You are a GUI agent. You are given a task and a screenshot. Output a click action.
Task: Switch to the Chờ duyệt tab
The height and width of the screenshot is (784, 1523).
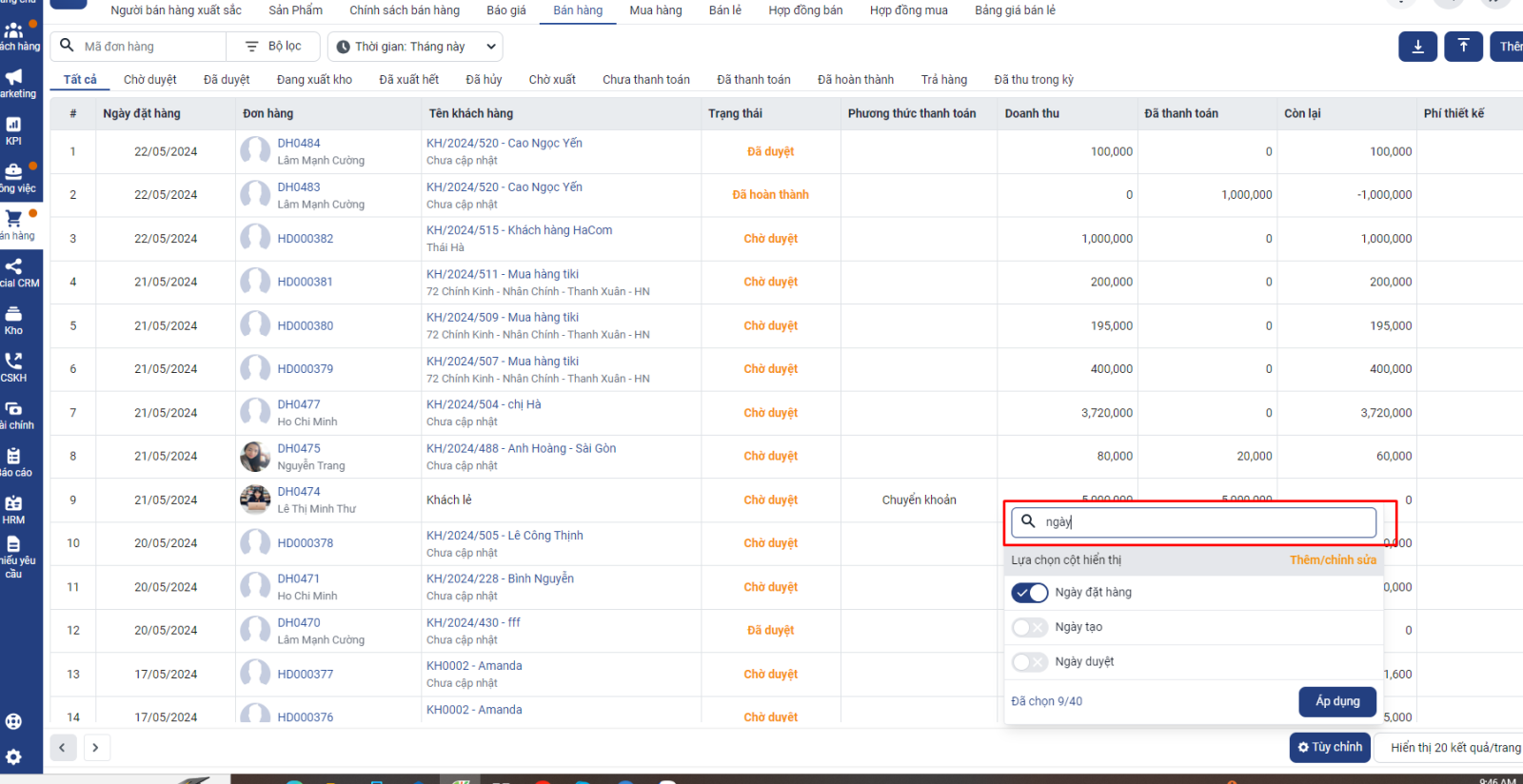(149, 80)
